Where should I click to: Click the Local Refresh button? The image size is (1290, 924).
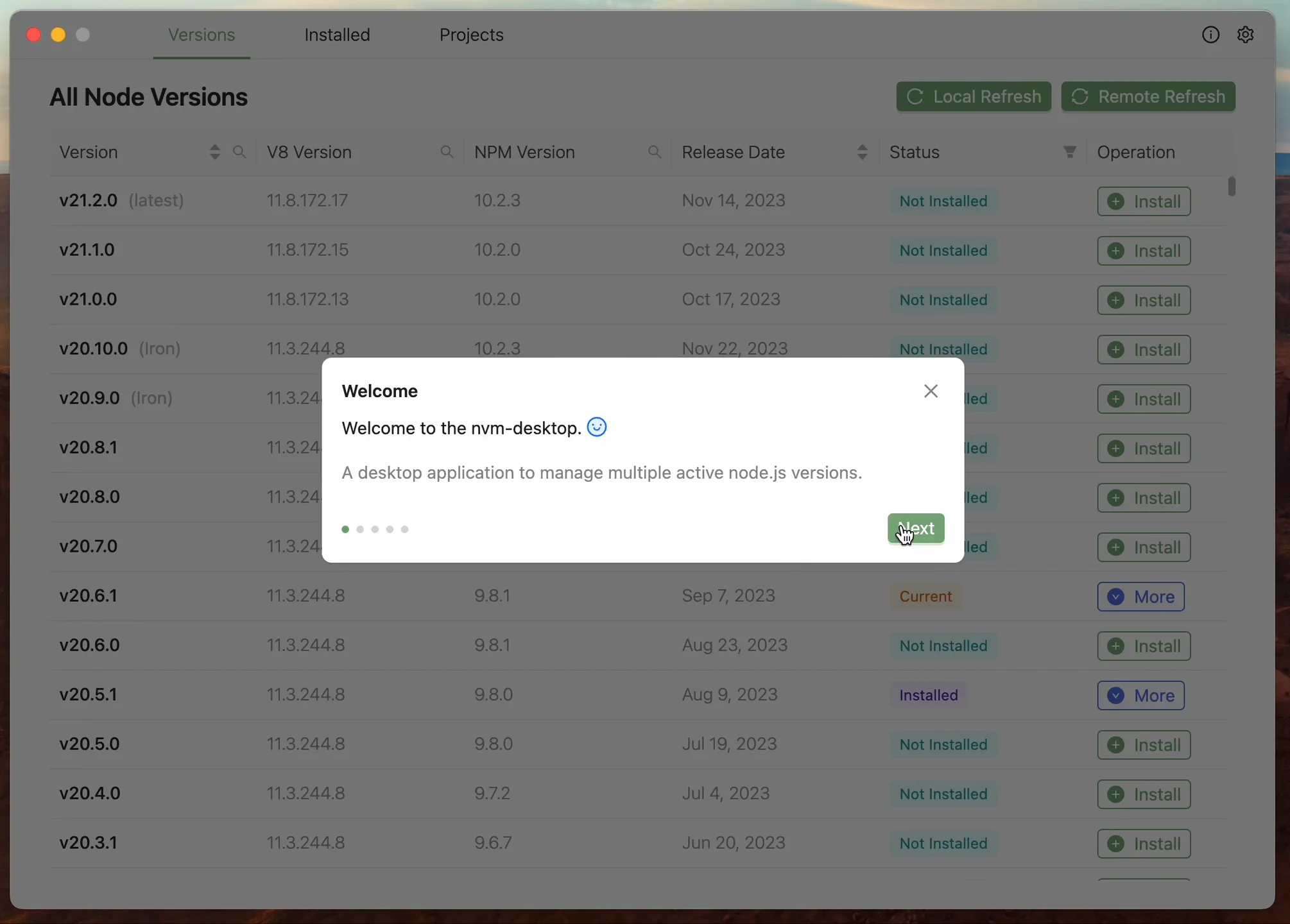click(x=974, y=97)
